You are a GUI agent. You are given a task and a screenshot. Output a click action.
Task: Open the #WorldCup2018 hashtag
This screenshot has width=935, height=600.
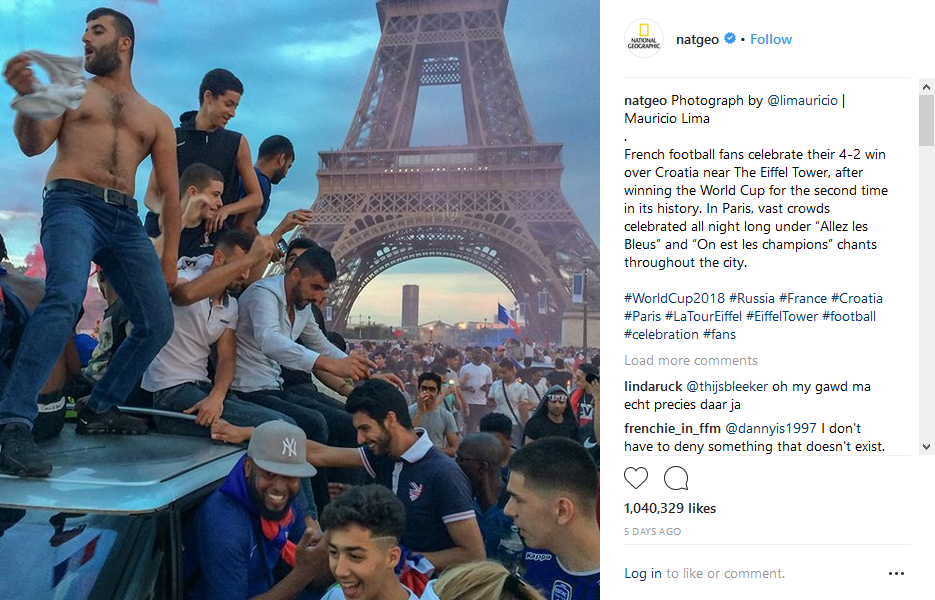click(x=674, y=298)
